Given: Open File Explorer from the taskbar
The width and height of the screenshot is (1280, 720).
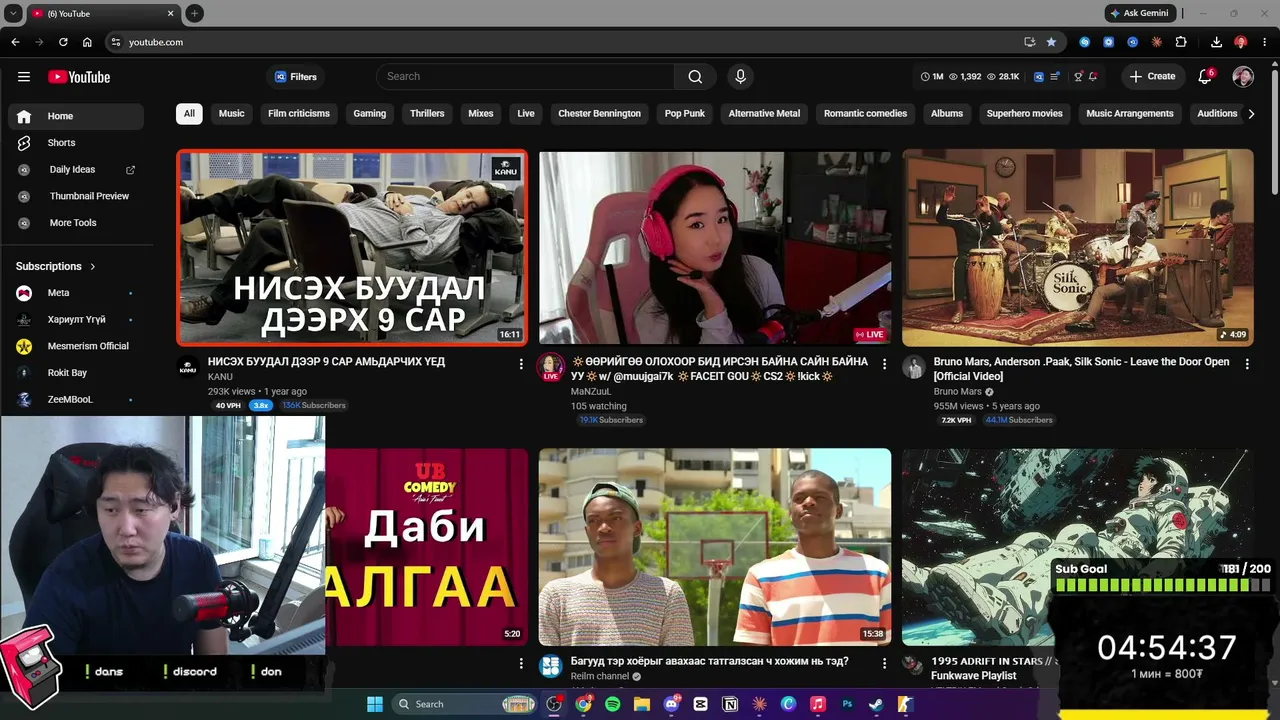Looking at the screenshot, I should 642,704.
